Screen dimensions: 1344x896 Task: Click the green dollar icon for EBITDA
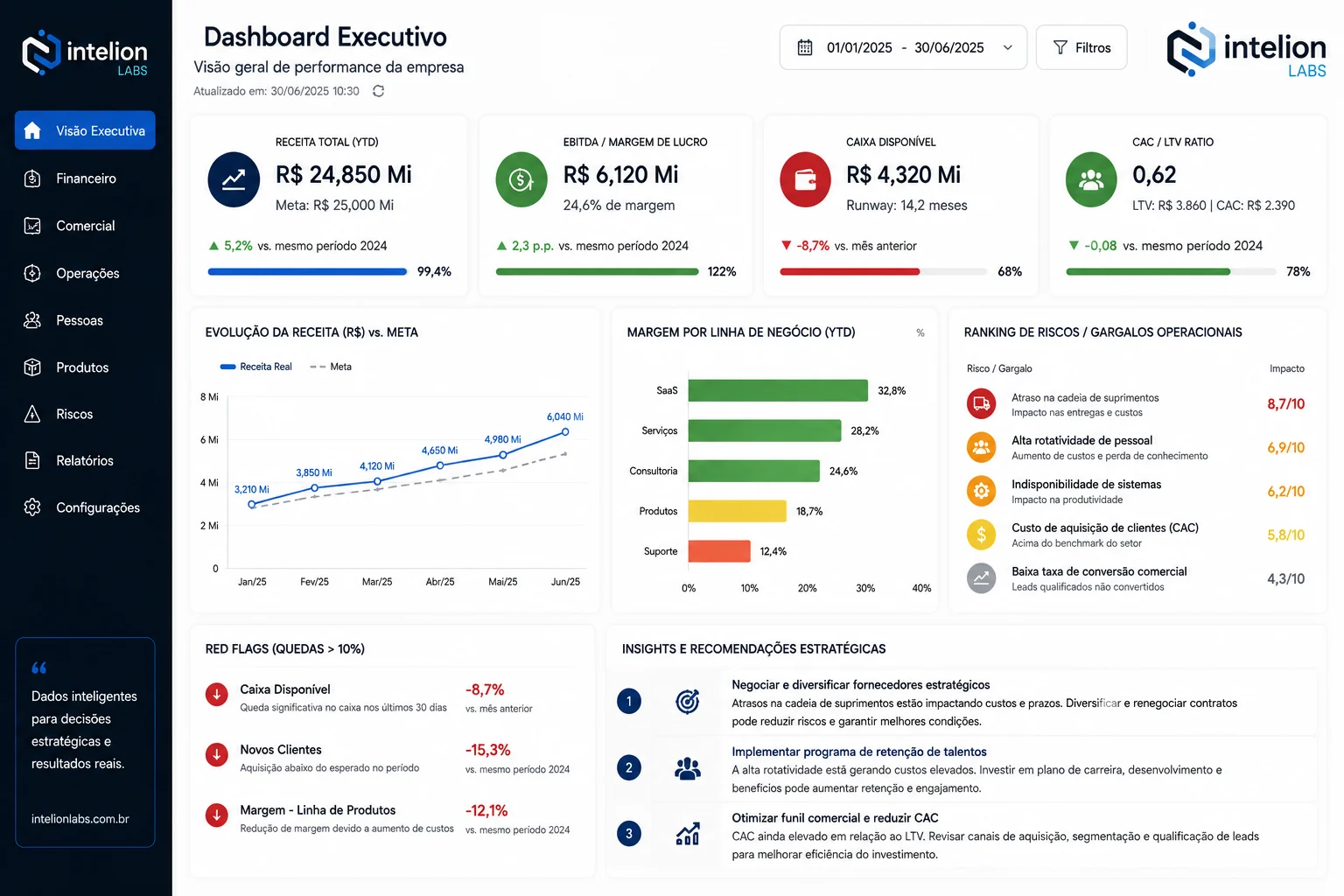pyautogui.click(x=521, y=179)
